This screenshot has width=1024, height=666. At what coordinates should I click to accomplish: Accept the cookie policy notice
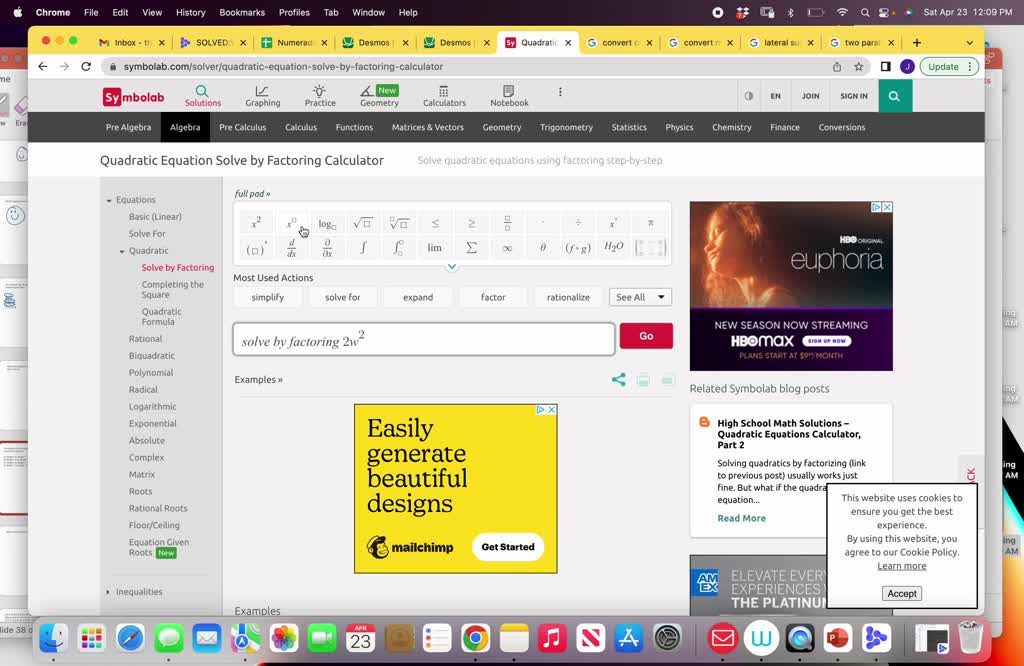click(x=901, y=593)
